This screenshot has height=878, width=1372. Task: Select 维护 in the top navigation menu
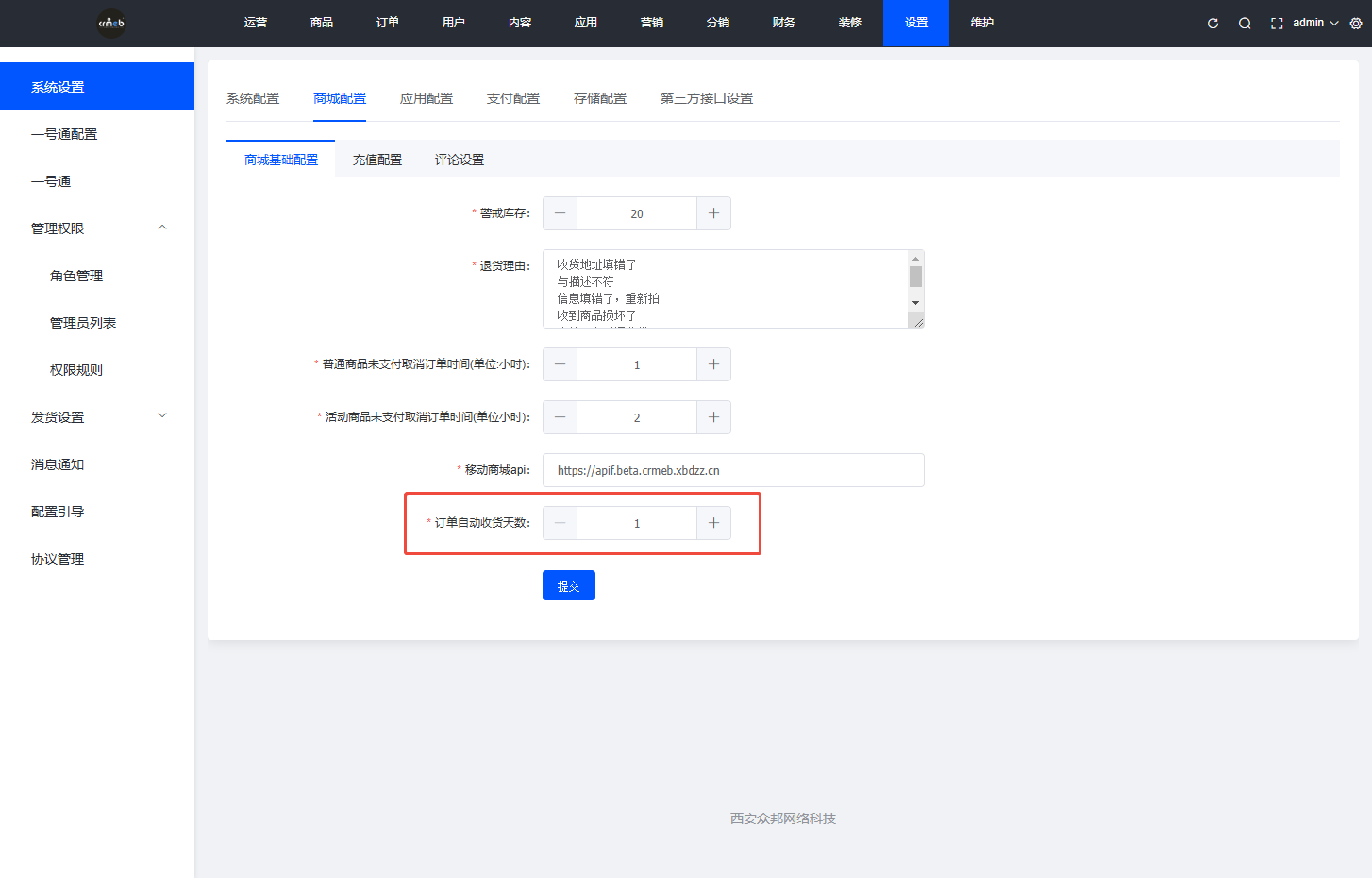coord(981,22)
